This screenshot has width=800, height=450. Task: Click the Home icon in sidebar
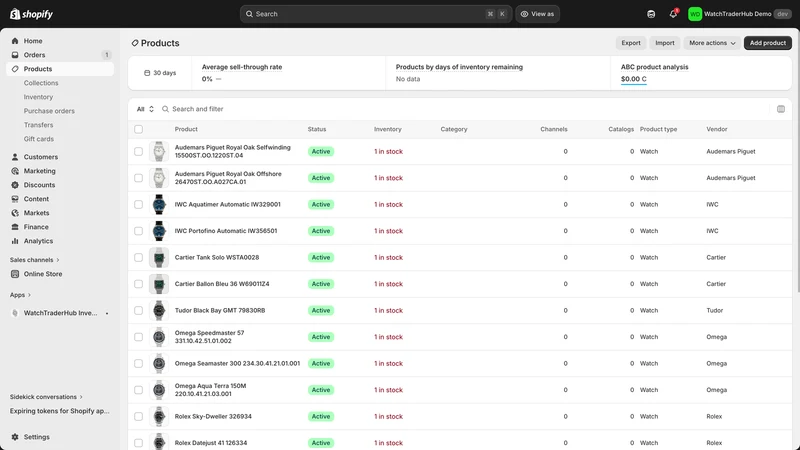15,41
